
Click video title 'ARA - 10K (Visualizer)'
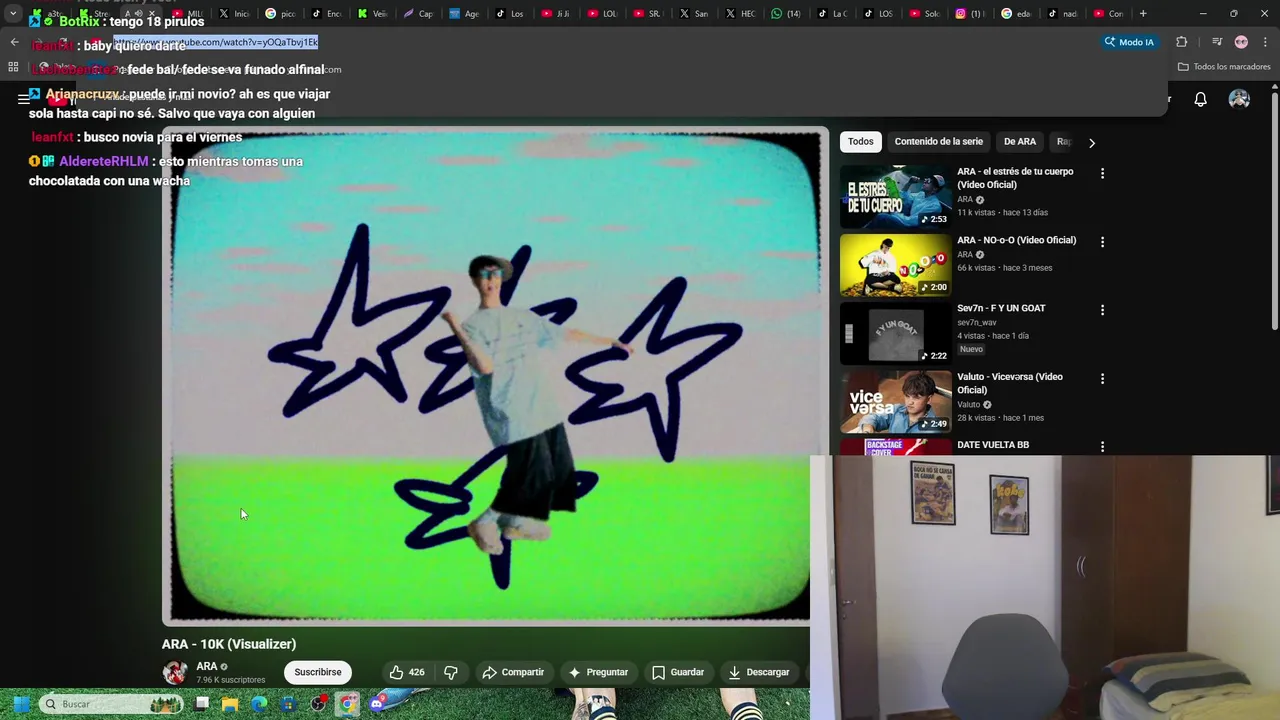(229, 644)
